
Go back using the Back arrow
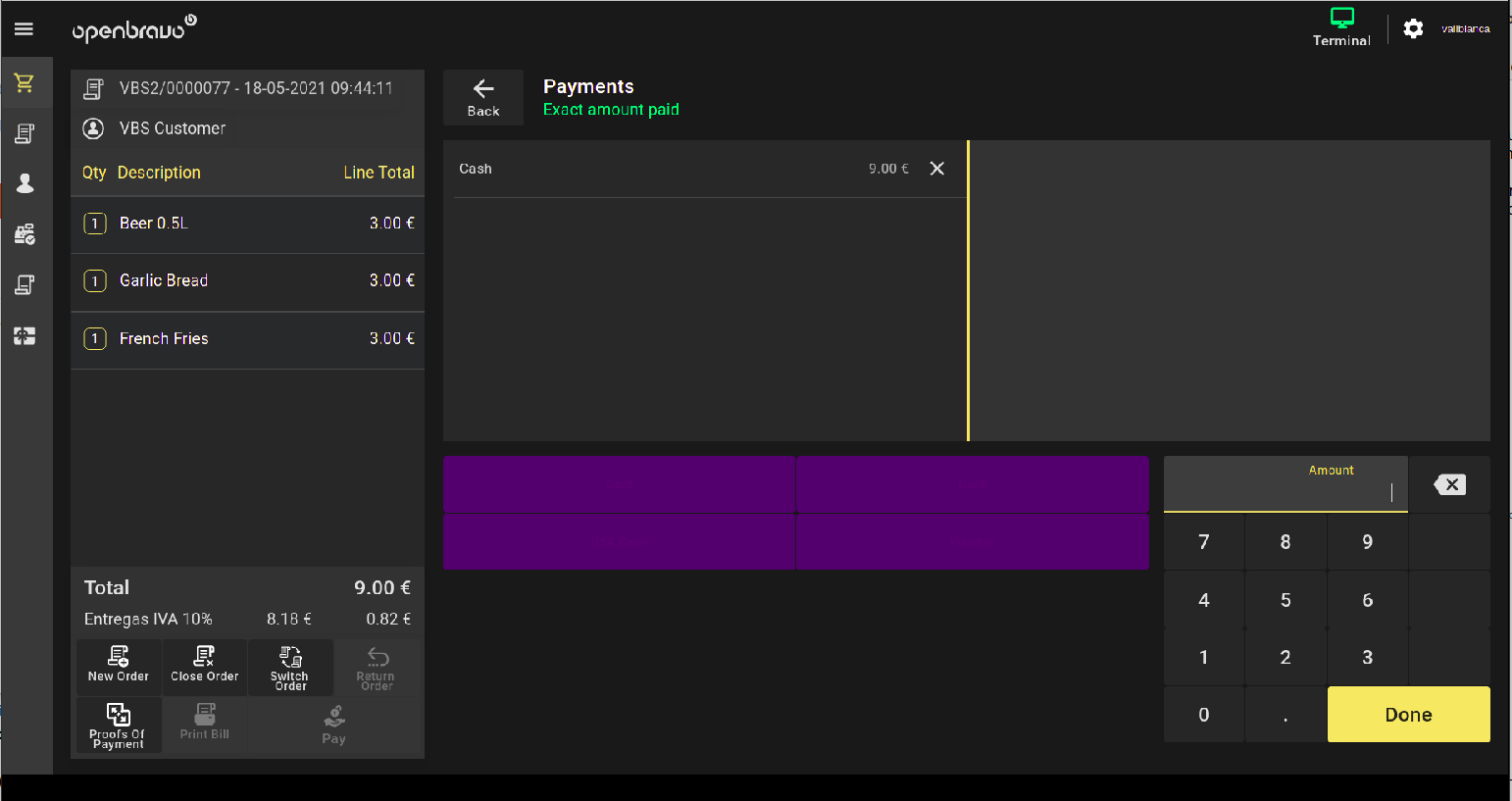(482, 97)
